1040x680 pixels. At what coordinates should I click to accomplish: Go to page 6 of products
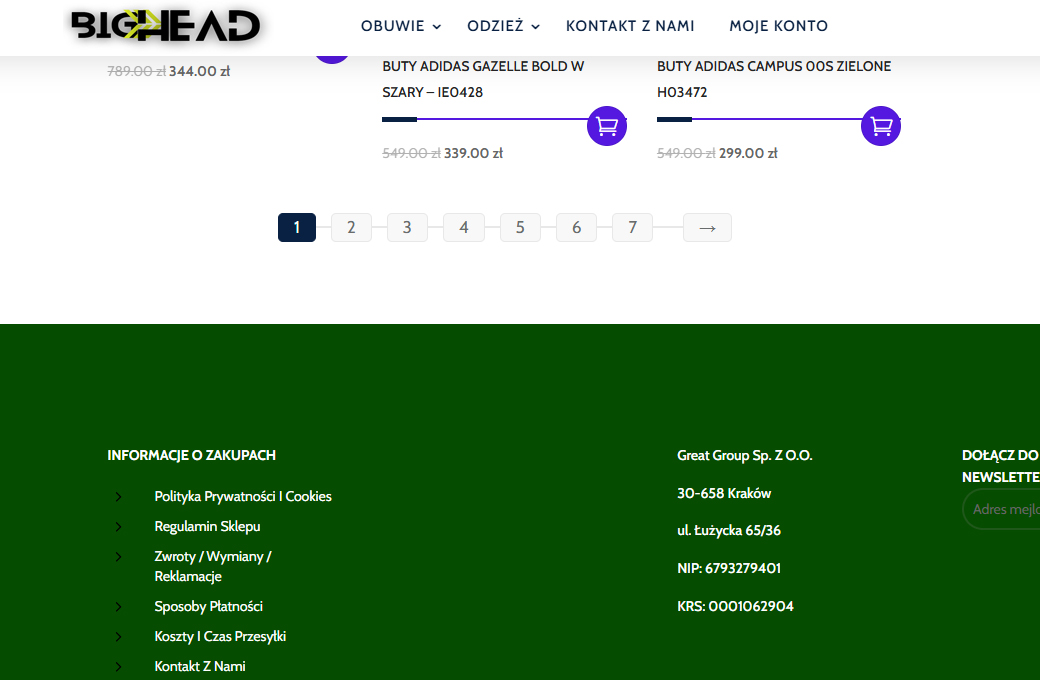click(x=576, y=228)
